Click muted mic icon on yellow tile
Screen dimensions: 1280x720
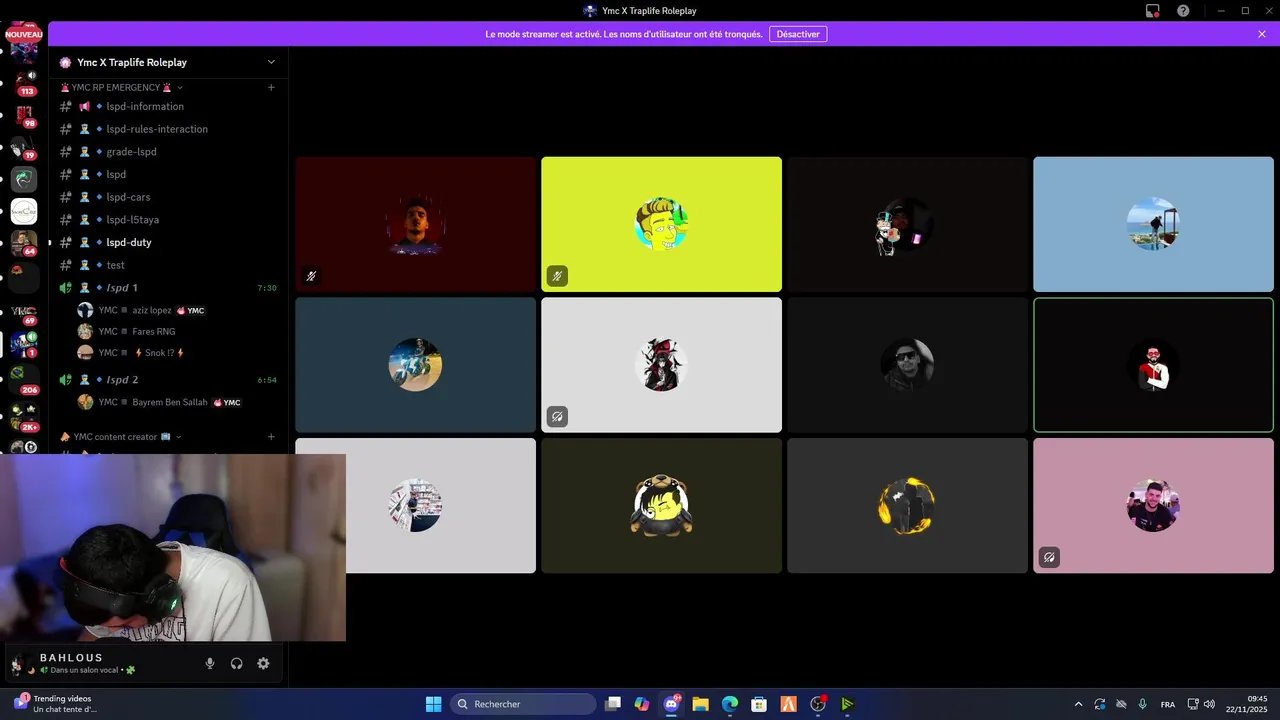click(557, 276)
